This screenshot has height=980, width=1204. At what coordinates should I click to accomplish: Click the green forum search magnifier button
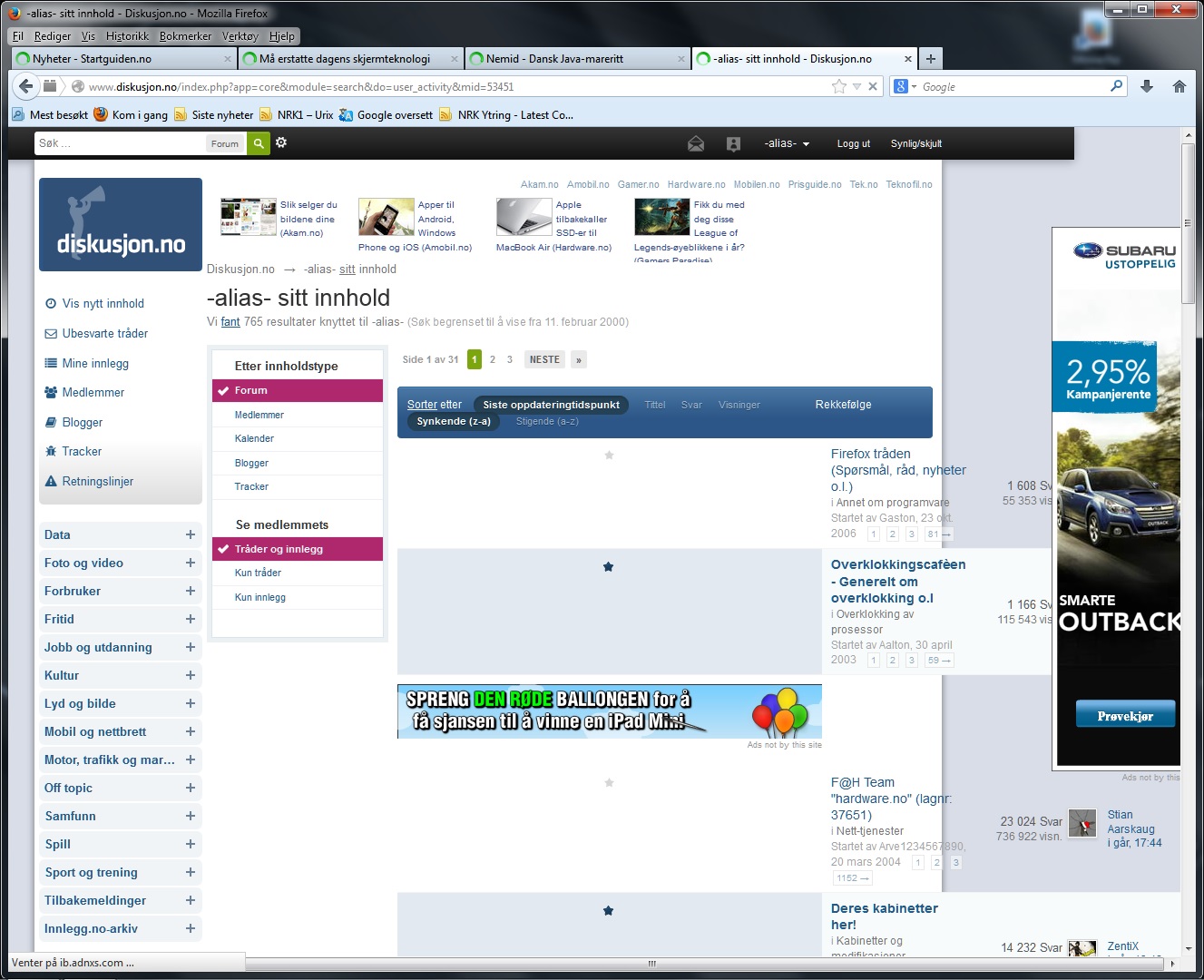pyautogui.click(x=259, y=143)
